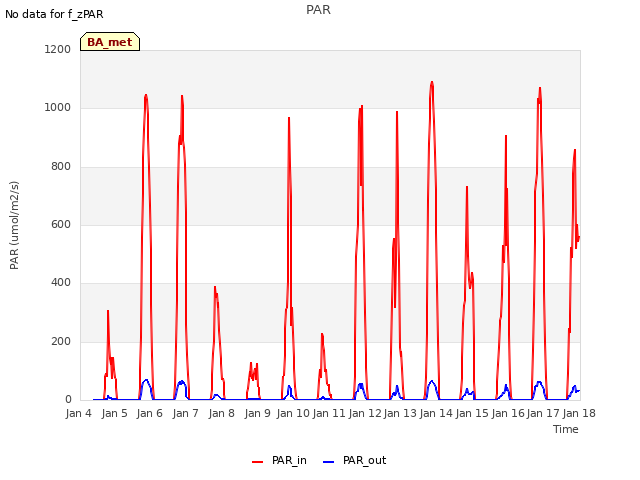Click the BA_met annotation label
This screenshot has height=480, width=640.
[x=110, y=42]
